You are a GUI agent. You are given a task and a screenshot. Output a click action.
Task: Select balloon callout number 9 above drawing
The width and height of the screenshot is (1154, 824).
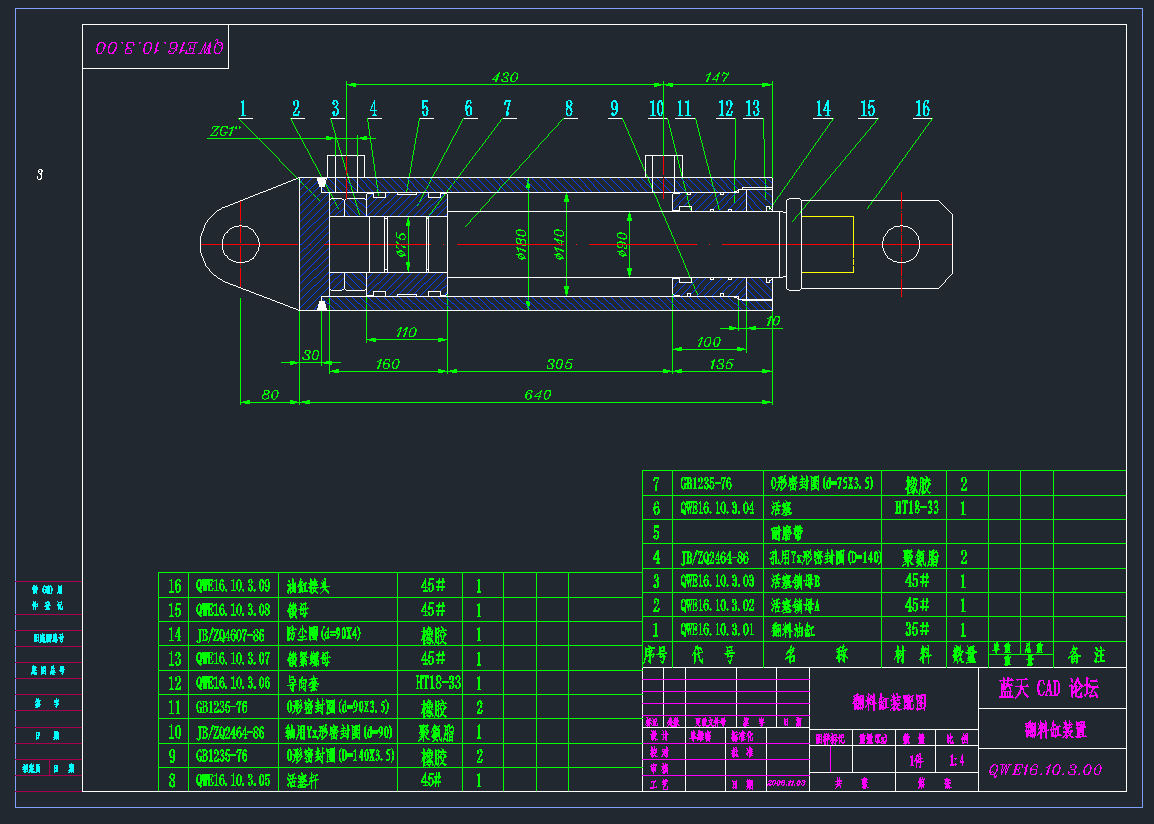click(x=615, y=109)
